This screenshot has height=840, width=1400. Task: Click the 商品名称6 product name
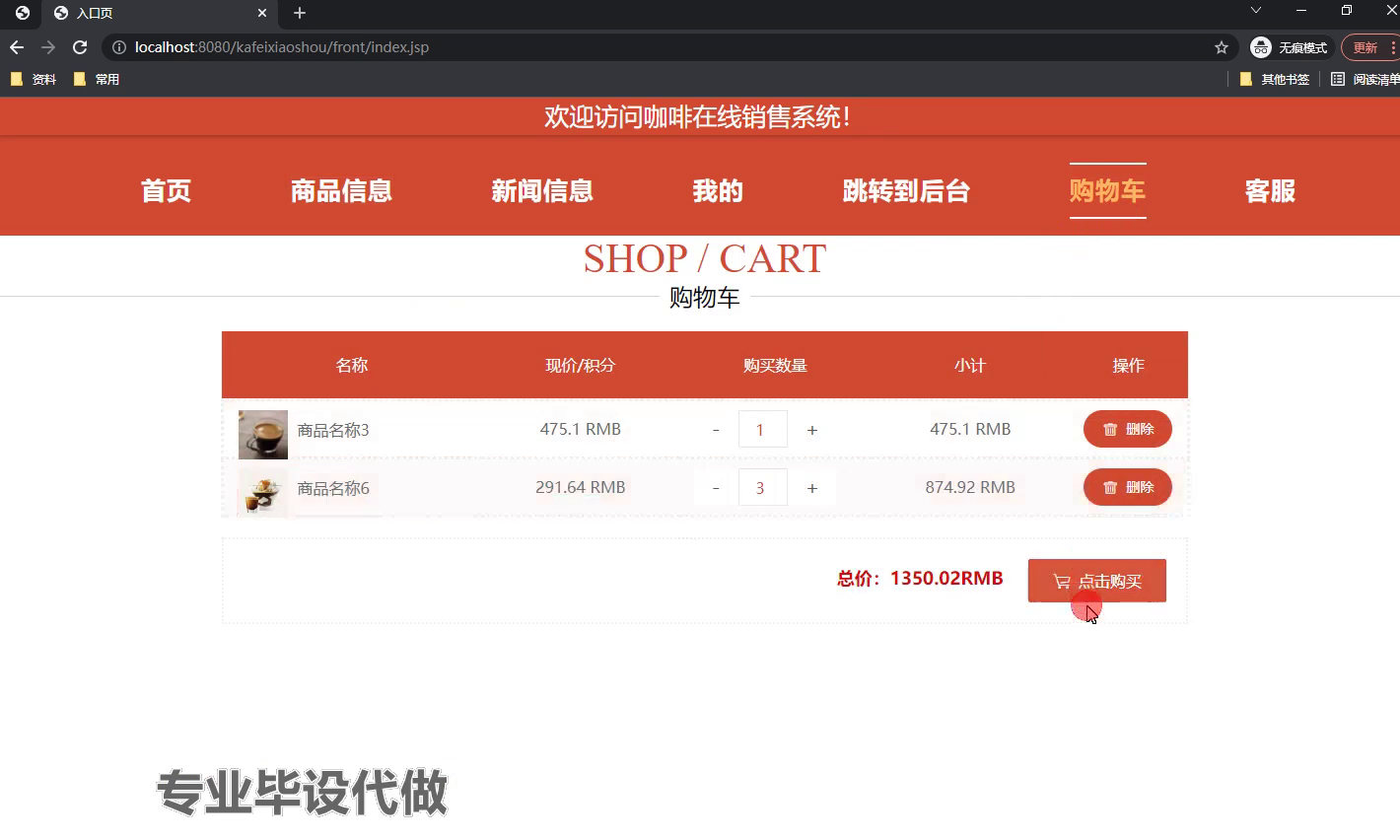click(333, 488)
